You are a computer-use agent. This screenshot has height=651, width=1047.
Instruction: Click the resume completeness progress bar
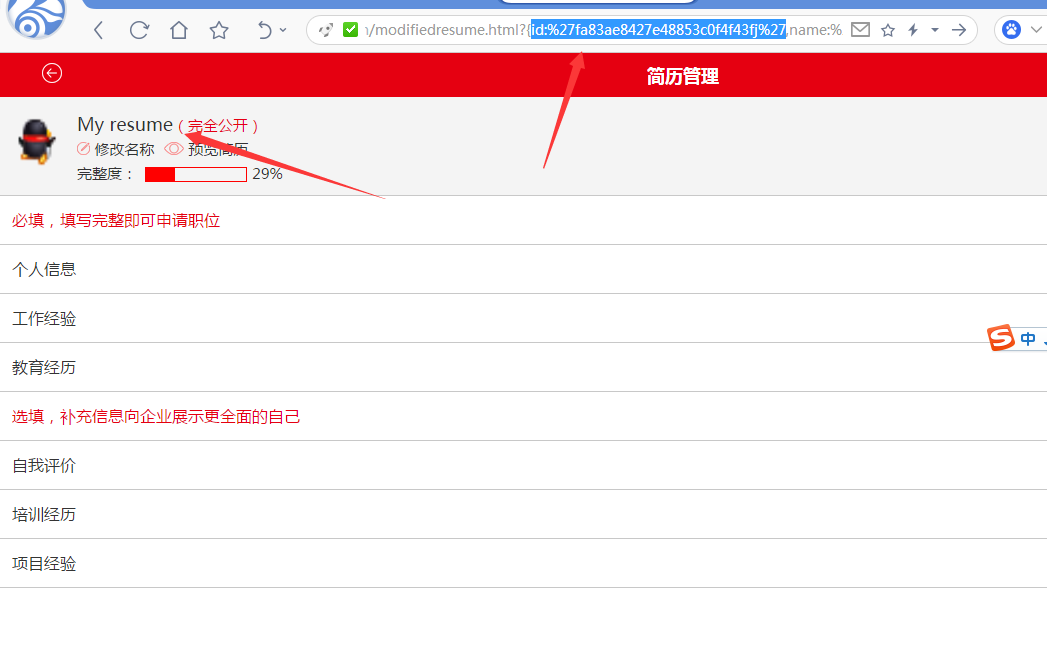[x=196, y=174]
